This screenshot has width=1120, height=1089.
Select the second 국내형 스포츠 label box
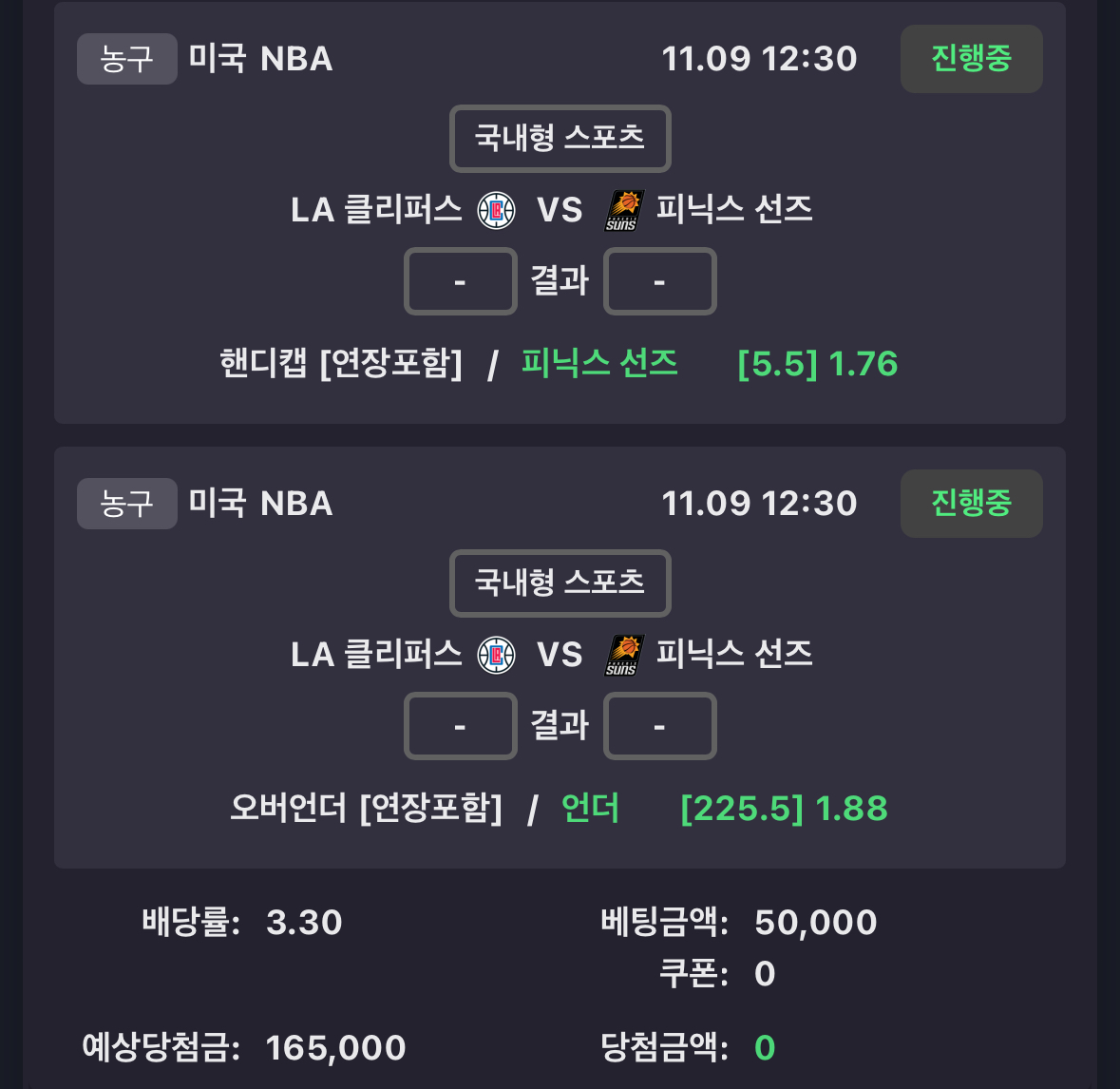pos(560,583)
